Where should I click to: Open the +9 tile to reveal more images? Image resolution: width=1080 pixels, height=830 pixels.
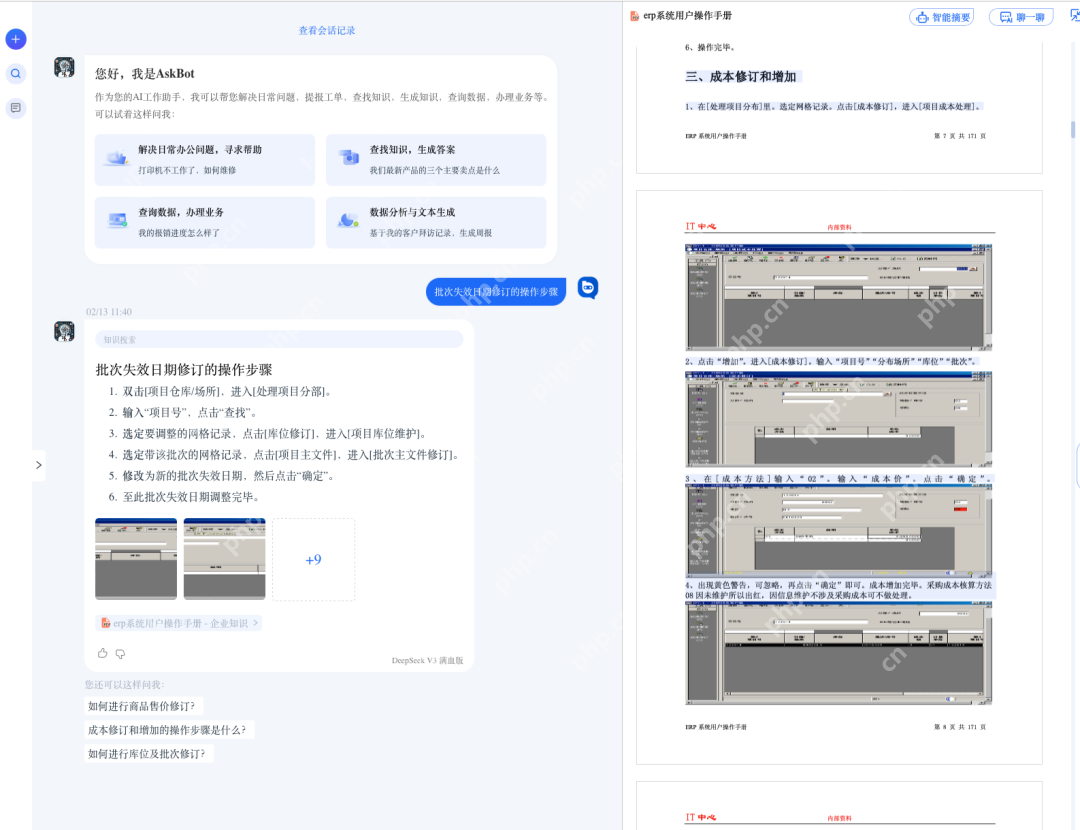click(313, 560)
